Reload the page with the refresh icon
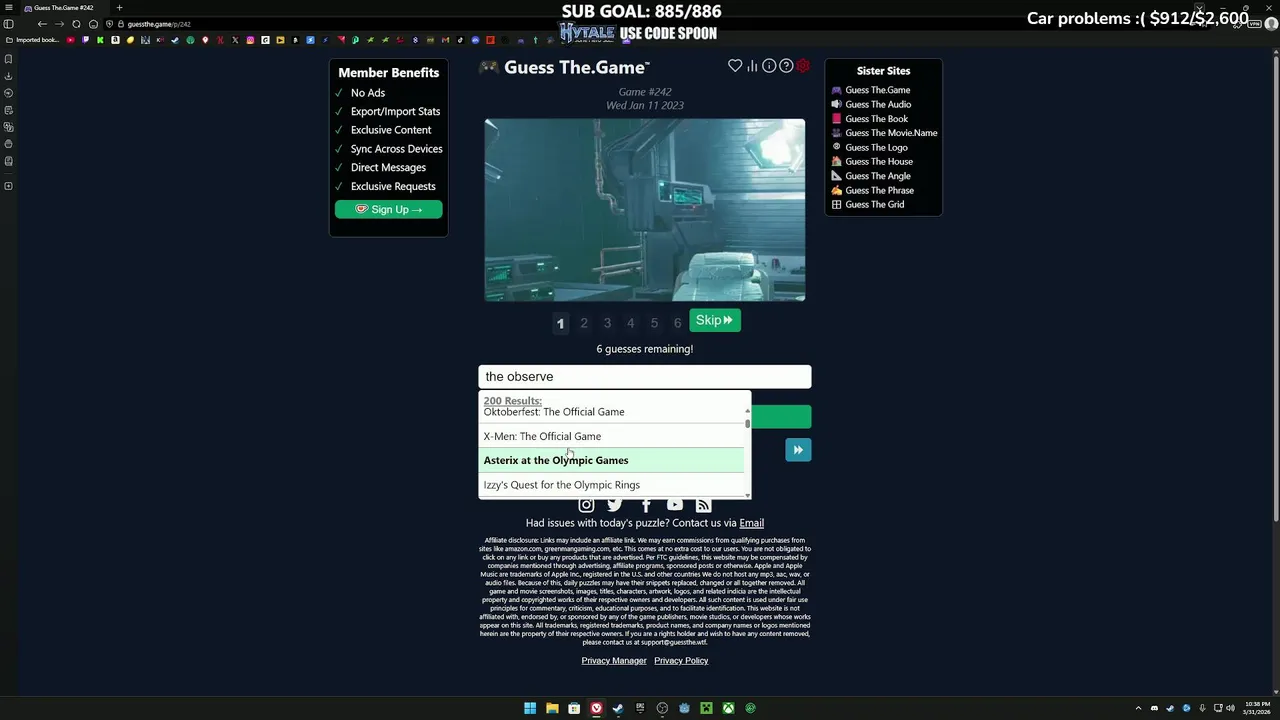The width and height of the screenshot is (1280, 720). point(76,24)
